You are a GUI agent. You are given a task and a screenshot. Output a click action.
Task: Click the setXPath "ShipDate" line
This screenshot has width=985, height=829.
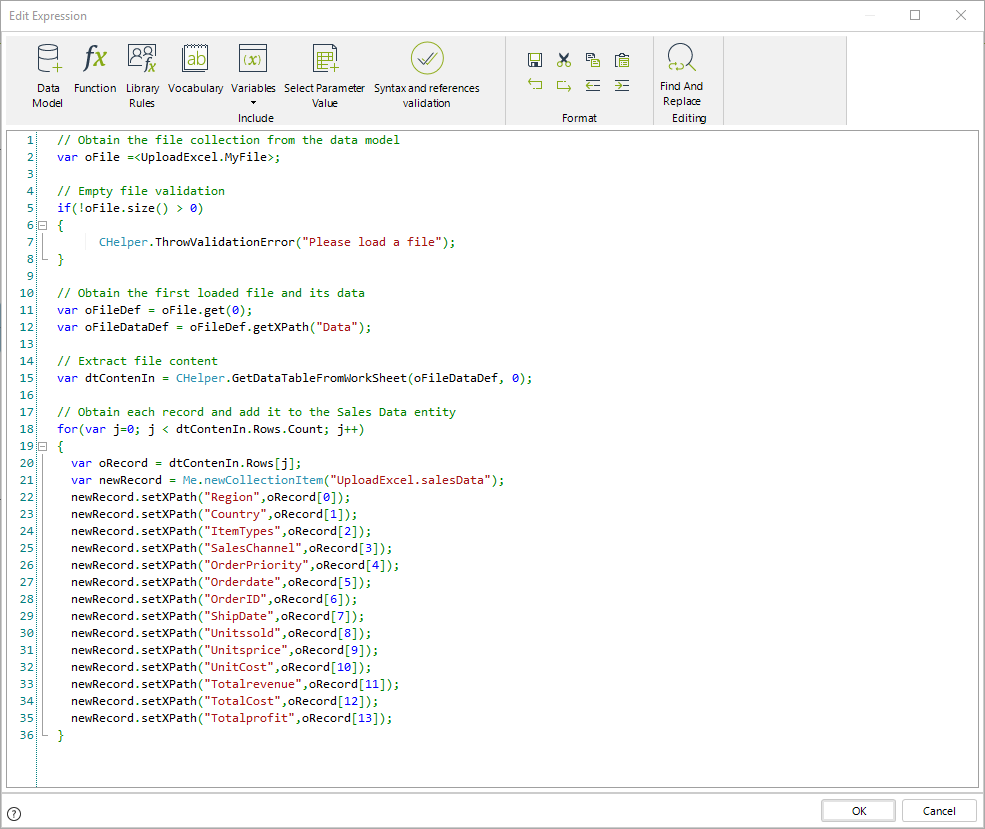tap(217, 615)
